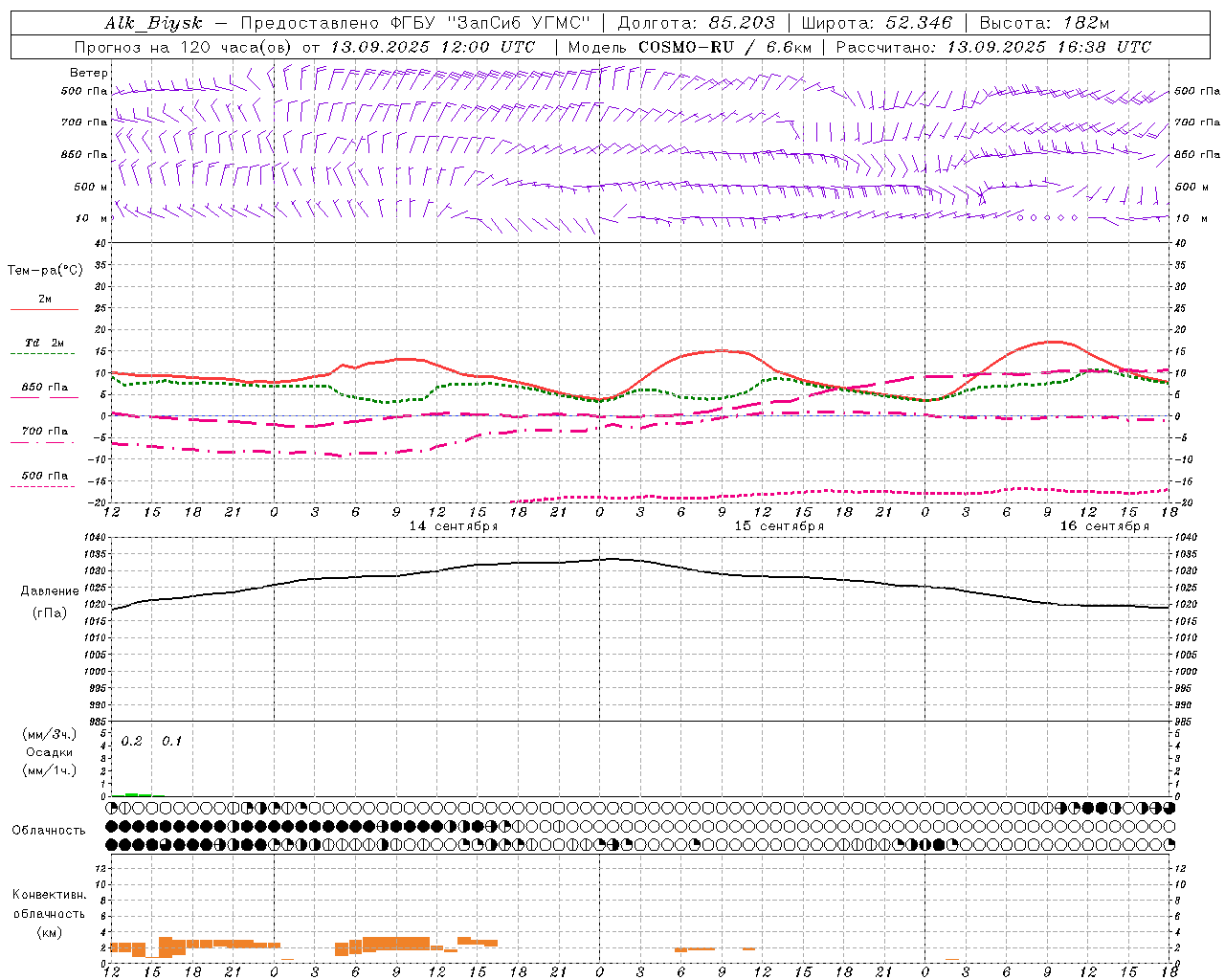Click the 700 гПа wind level label on right
The height and width of the screenshot is (980, 1225).
point(1197,122)
